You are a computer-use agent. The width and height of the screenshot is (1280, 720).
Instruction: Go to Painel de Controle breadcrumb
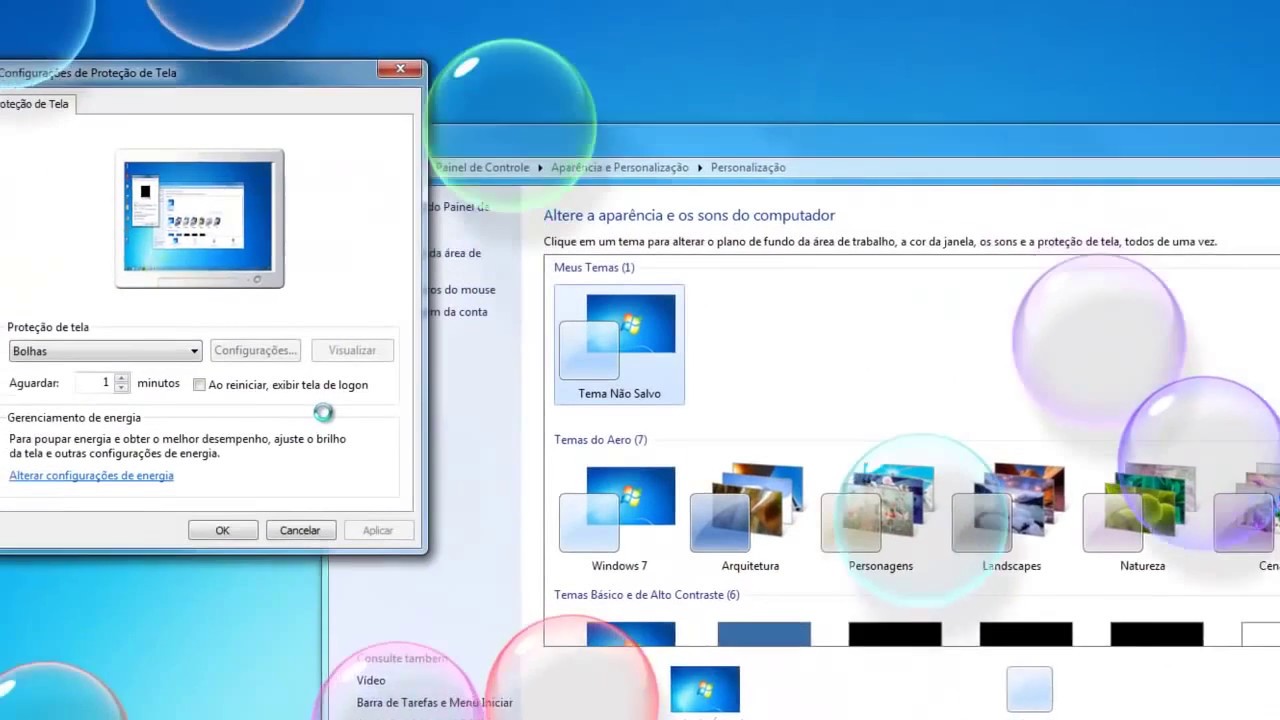[x=483, y=168]
